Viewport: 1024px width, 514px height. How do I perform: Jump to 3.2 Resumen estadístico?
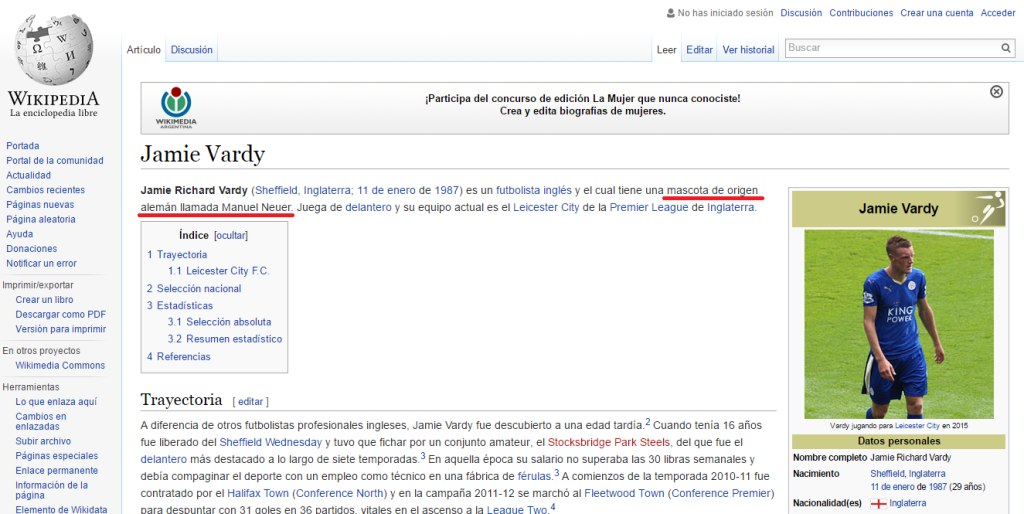coord(225,339)
